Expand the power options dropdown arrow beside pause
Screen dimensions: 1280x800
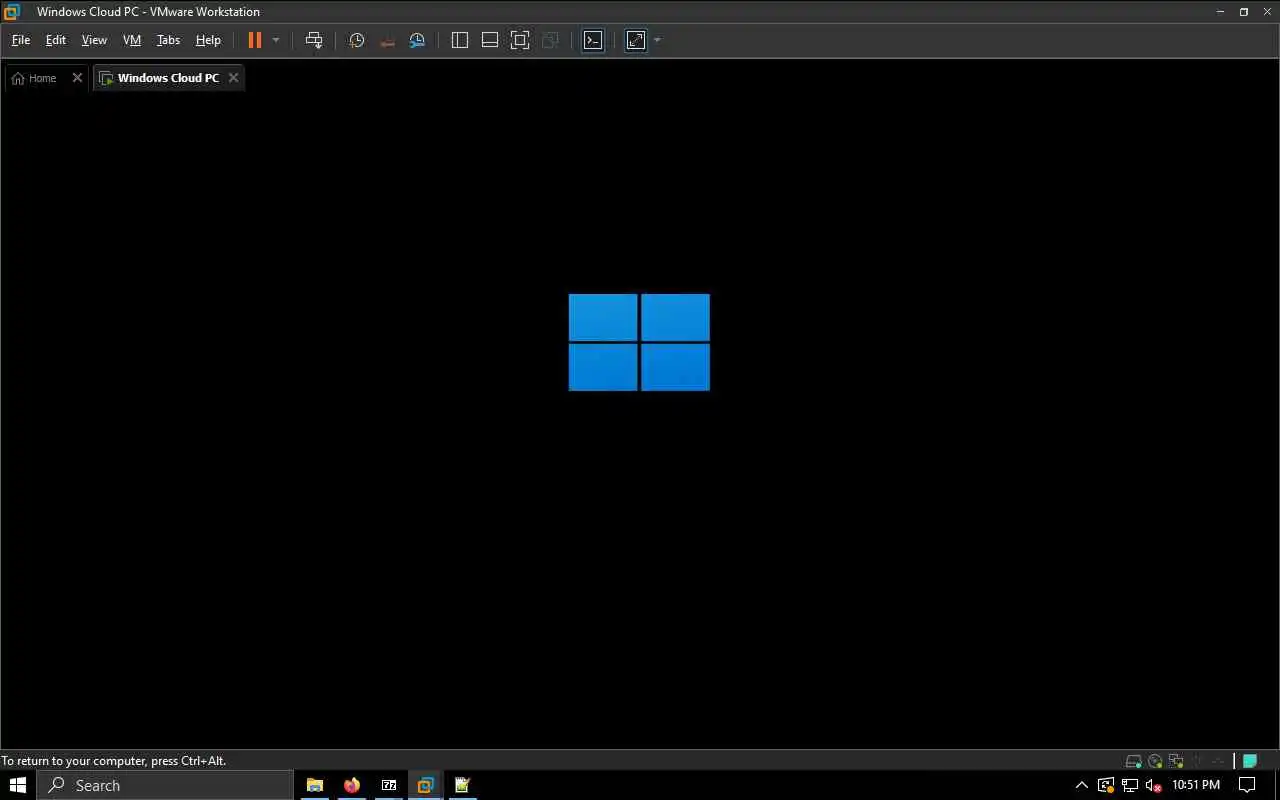[x=276, y=40]
